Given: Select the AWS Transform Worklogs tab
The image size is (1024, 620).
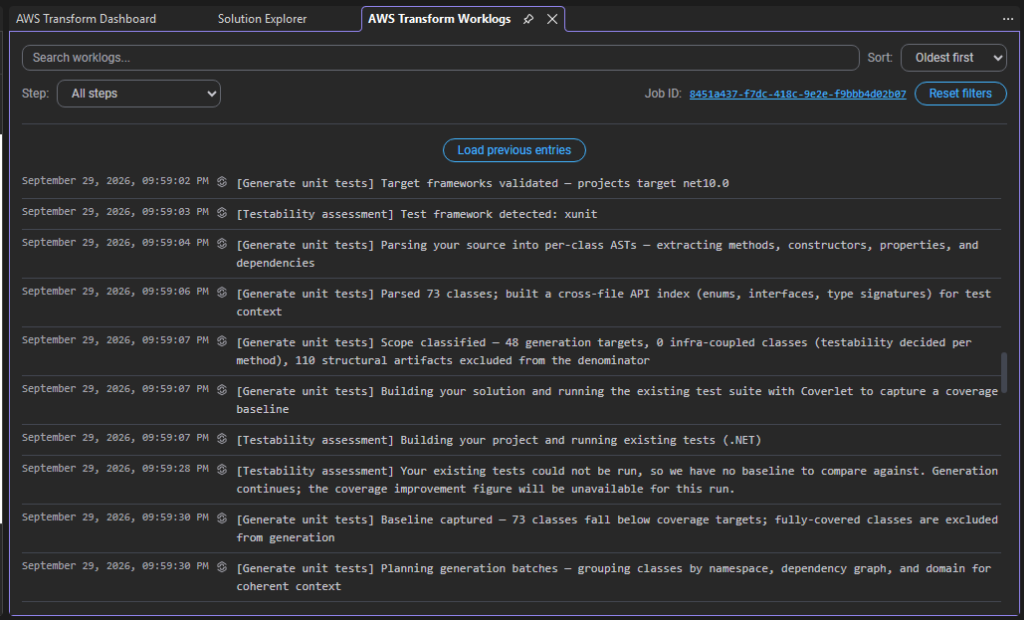Looking at the screenshot, I should [440, 19].
